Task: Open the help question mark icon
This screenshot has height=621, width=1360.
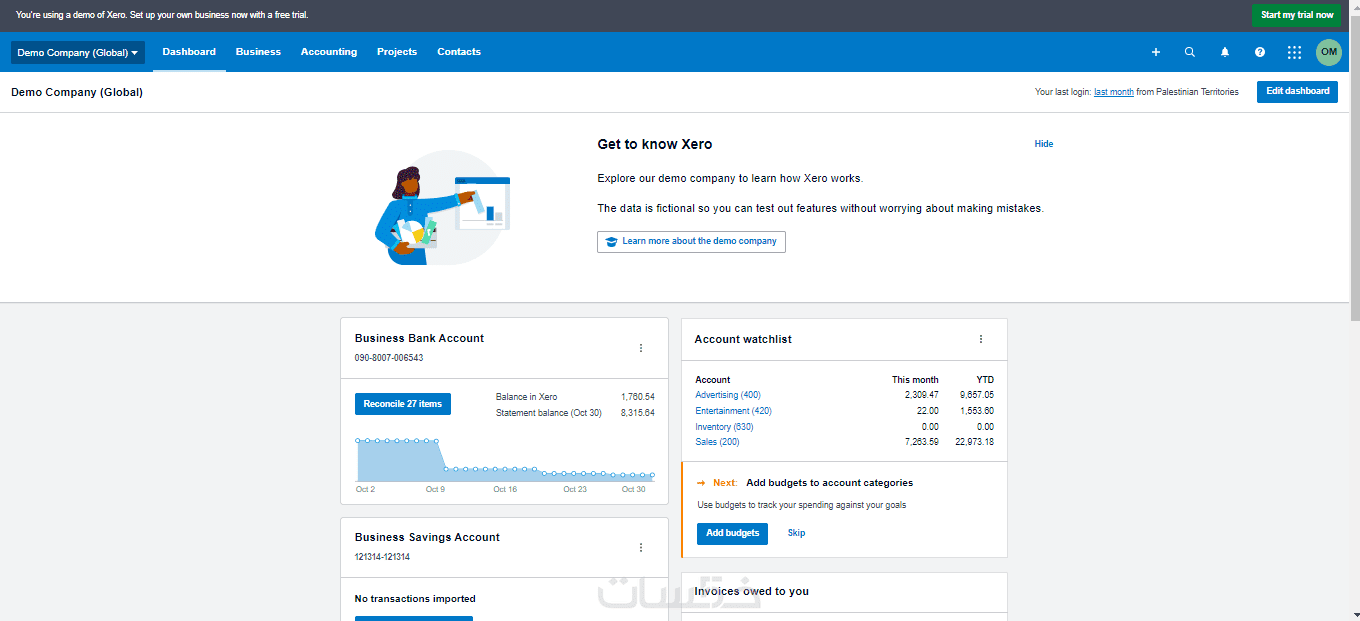Action: pyautogui.click(x=1260, y=52)
